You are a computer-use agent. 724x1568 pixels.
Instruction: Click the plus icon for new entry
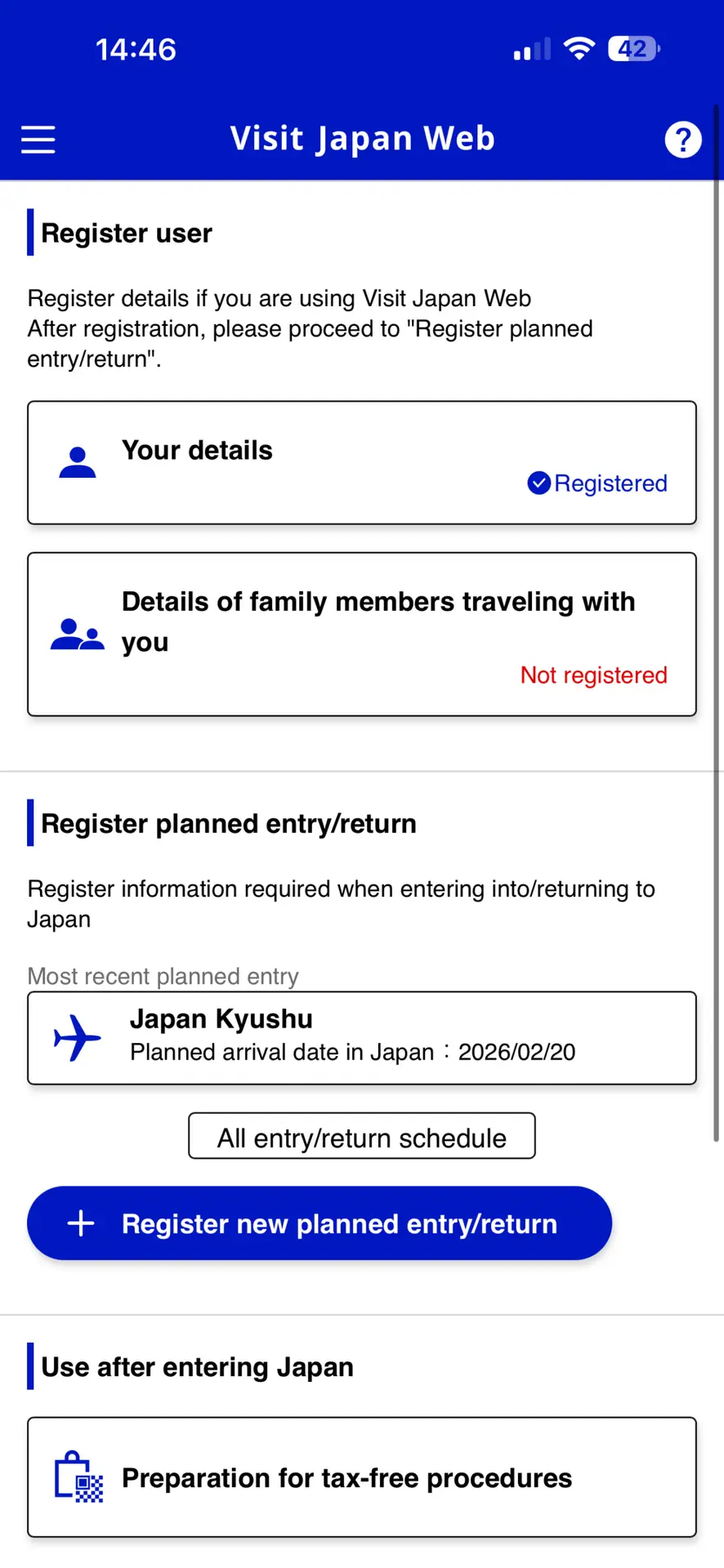coord(81,1223)
